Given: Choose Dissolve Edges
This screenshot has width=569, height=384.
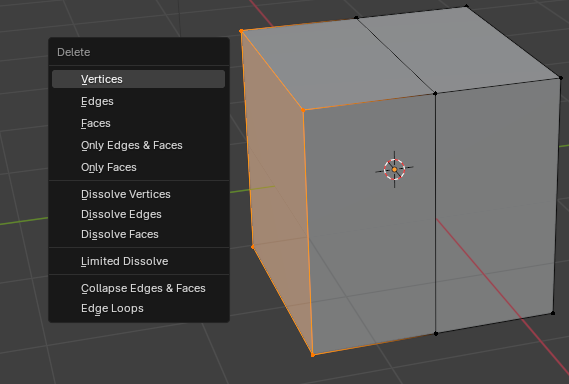Looking at the screenshot, I should (x=138, y=214).
